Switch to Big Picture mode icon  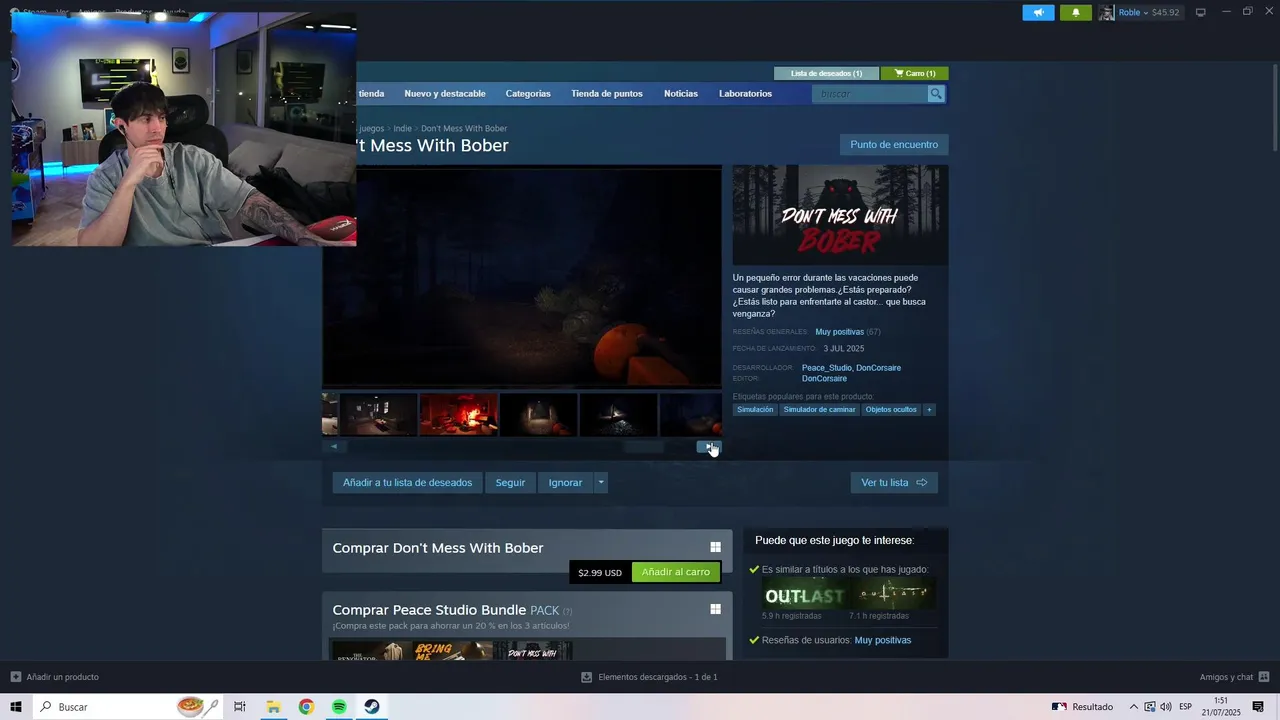click(1201, 12)
